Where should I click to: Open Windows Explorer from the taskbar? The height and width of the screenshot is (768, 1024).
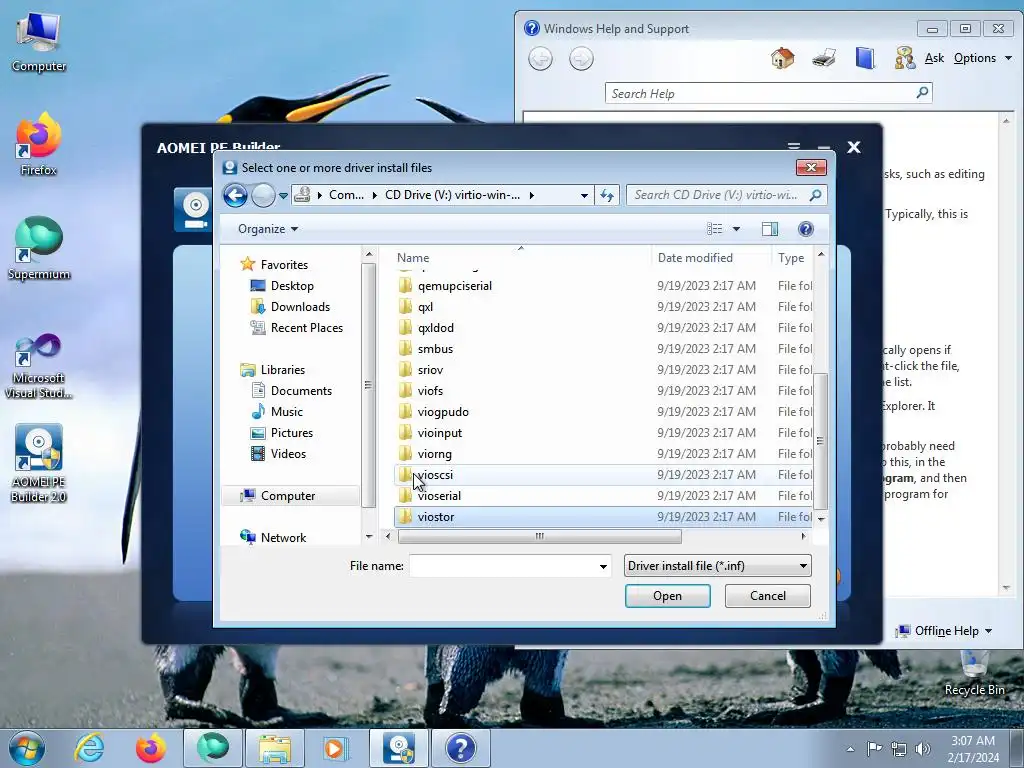pos(274,748)
